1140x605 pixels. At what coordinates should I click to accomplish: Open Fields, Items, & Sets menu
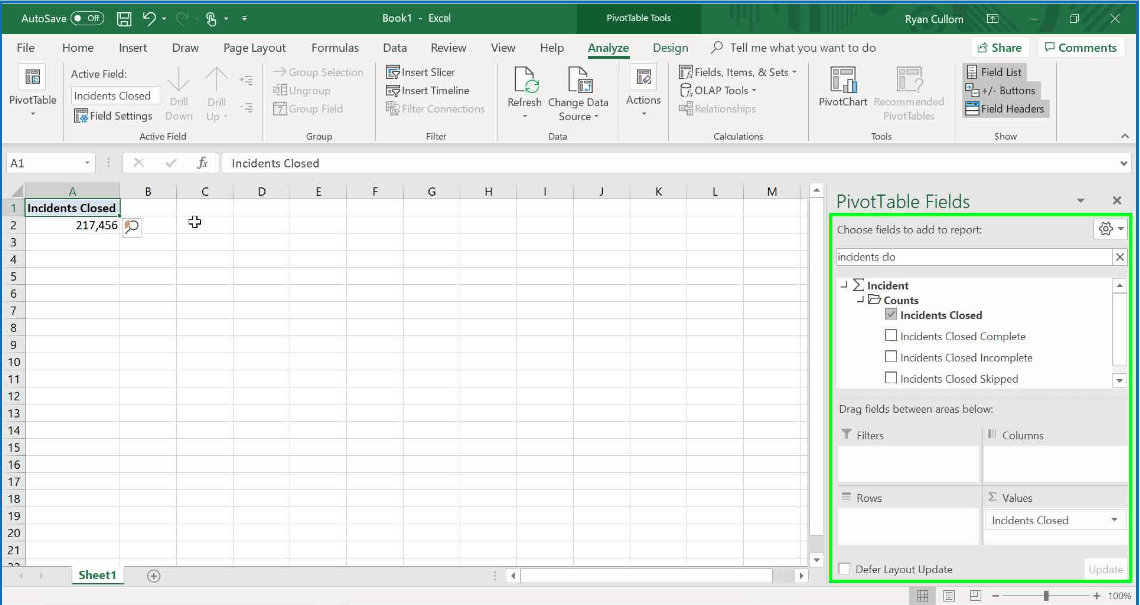pos(738,72)
